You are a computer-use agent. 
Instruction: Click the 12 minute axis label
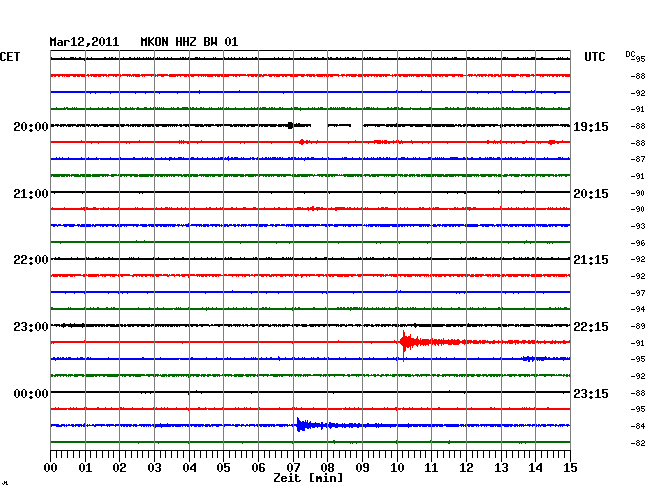pyautogui.click(x=466, y=467)
